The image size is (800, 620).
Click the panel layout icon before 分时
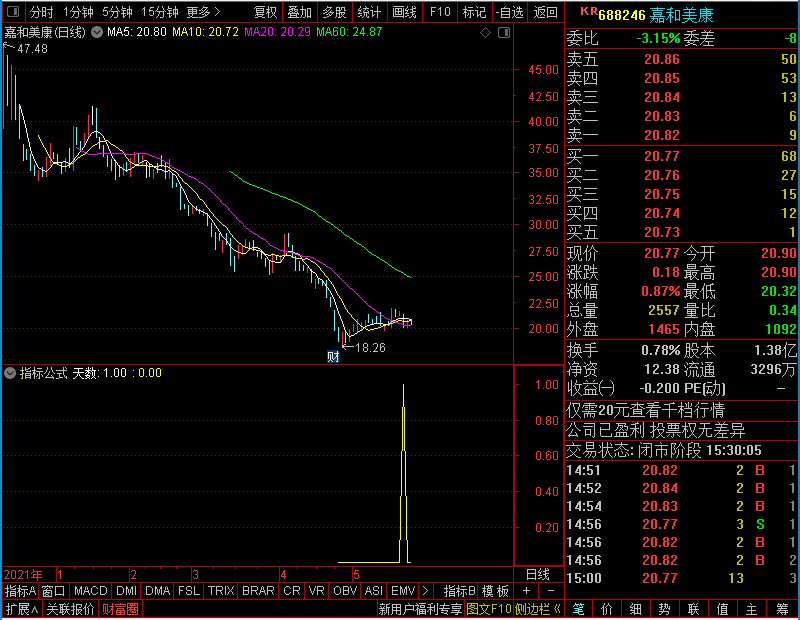[13, 12]
